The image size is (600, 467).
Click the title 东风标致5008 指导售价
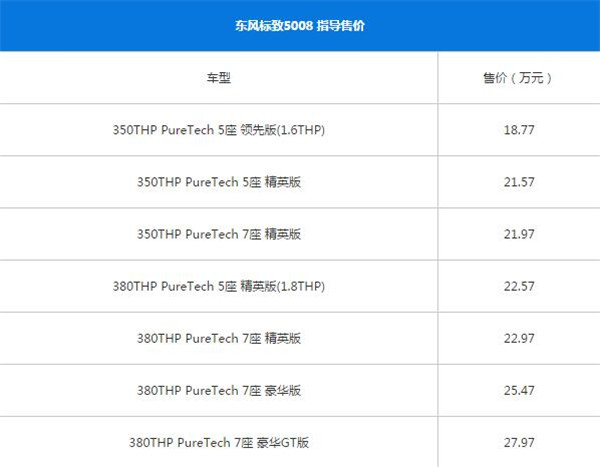tap(300, 26)
